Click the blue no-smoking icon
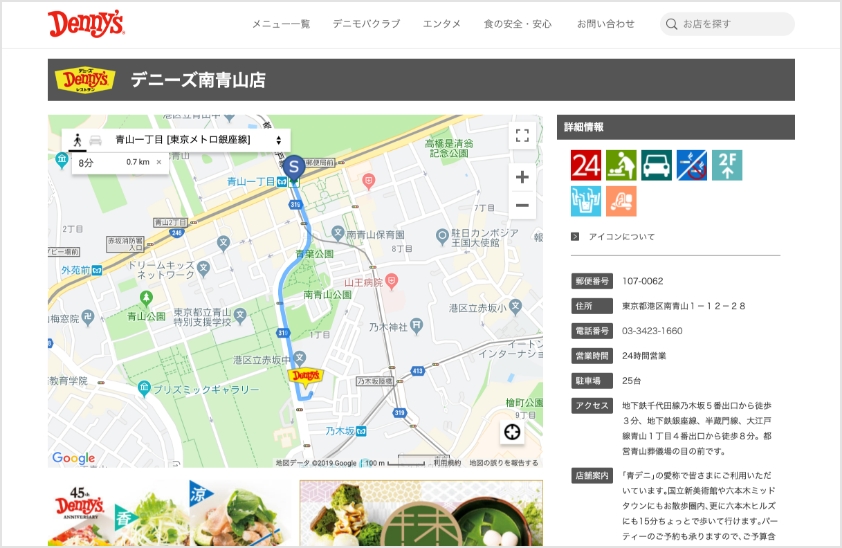 pyautogui.click(x=692, y=165)
